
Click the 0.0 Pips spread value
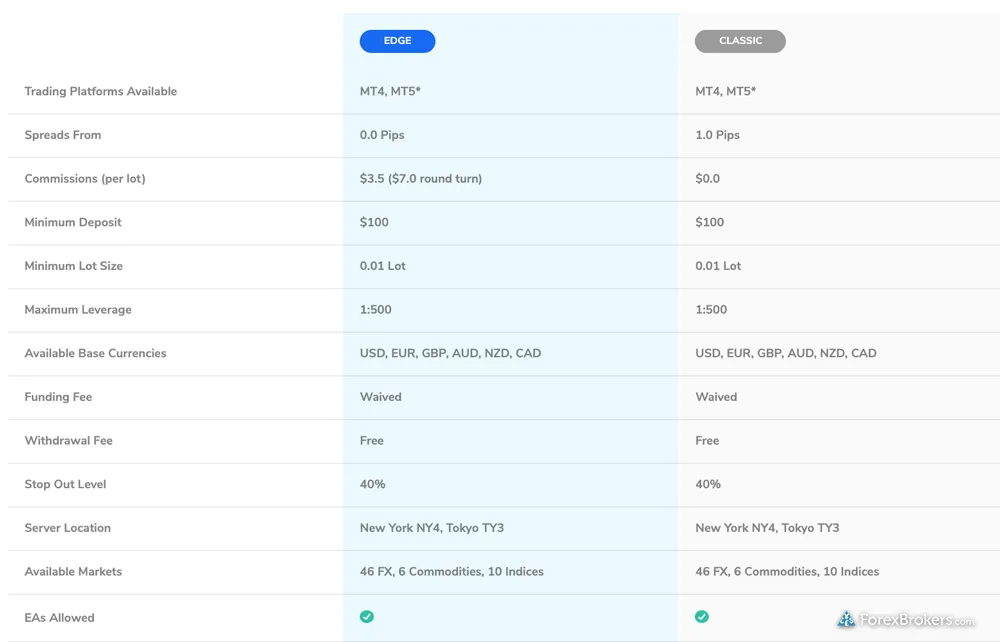382,135
